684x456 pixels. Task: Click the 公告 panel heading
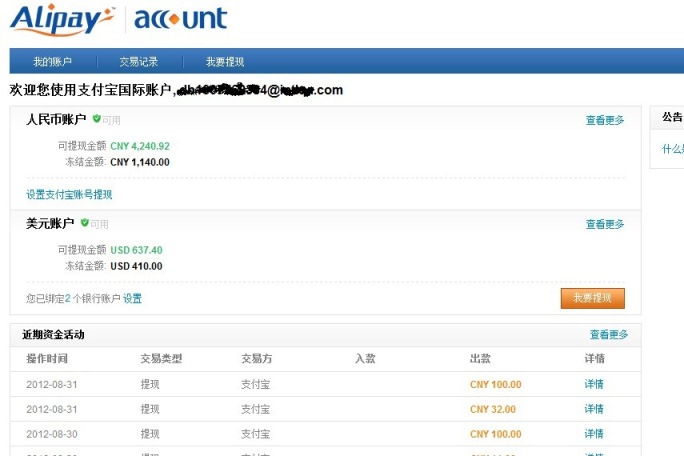(672, 117)
